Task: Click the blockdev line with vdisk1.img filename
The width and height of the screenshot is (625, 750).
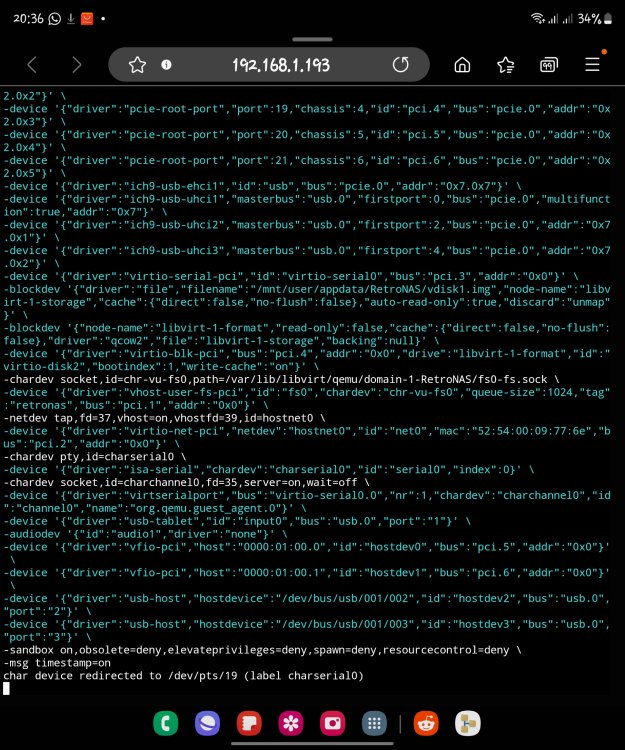Action: pos(307,302)
